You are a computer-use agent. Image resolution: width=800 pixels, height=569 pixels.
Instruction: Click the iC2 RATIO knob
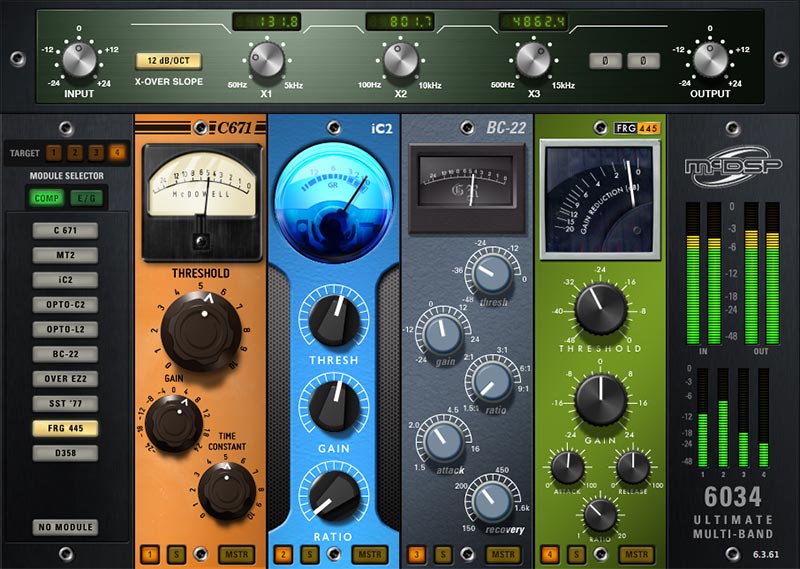334,496
